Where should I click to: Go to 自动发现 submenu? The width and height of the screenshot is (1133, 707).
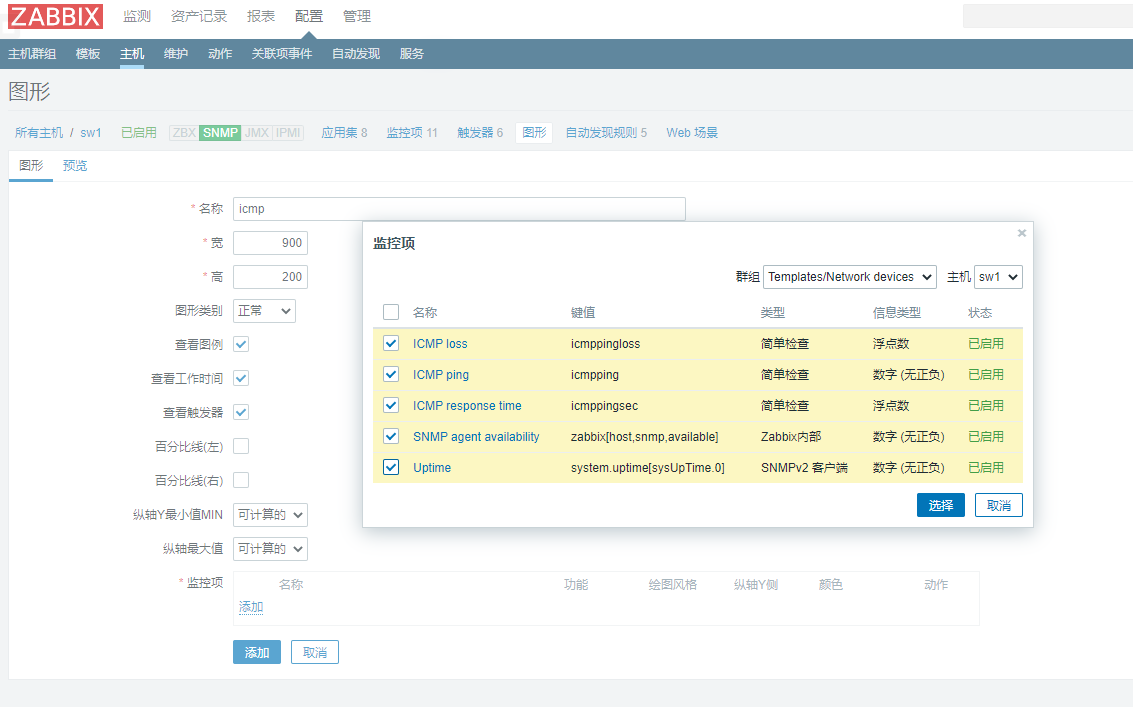coord(356,53)
